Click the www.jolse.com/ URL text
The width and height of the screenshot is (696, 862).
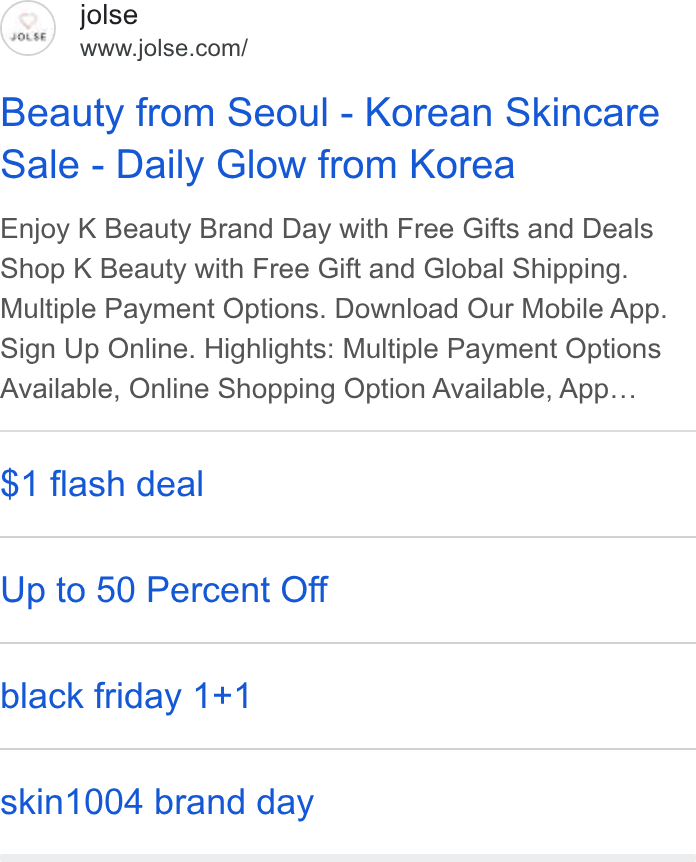164,48
